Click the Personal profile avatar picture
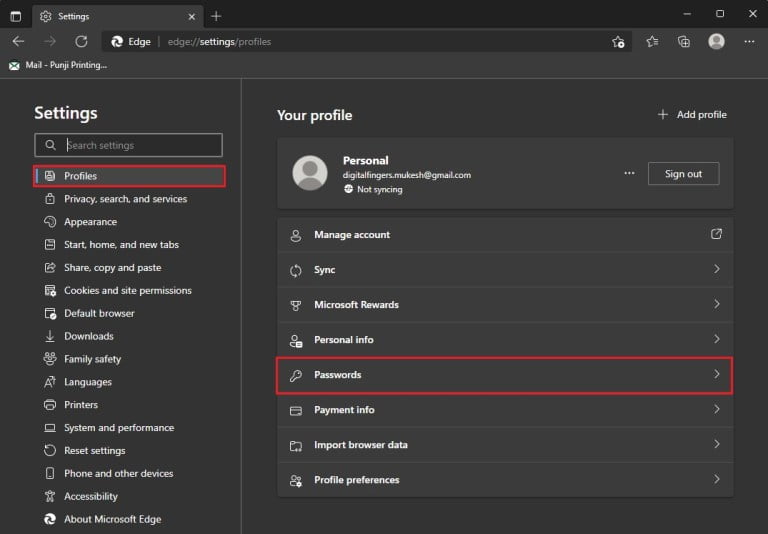The width and height of the screenshot is (768, 534). [x=310, y=173]
